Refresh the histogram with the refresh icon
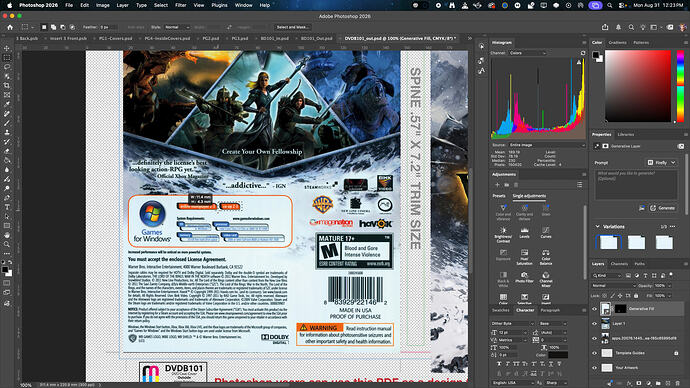 point(583,53)
